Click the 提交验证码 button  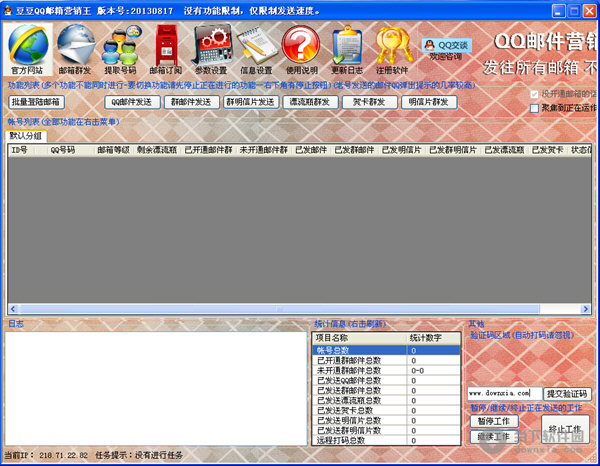tap(567, 394)
